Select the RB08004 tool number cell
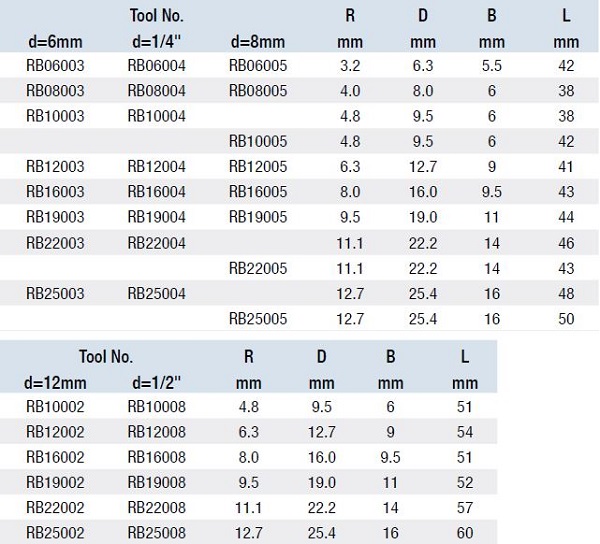 [156, 90]
